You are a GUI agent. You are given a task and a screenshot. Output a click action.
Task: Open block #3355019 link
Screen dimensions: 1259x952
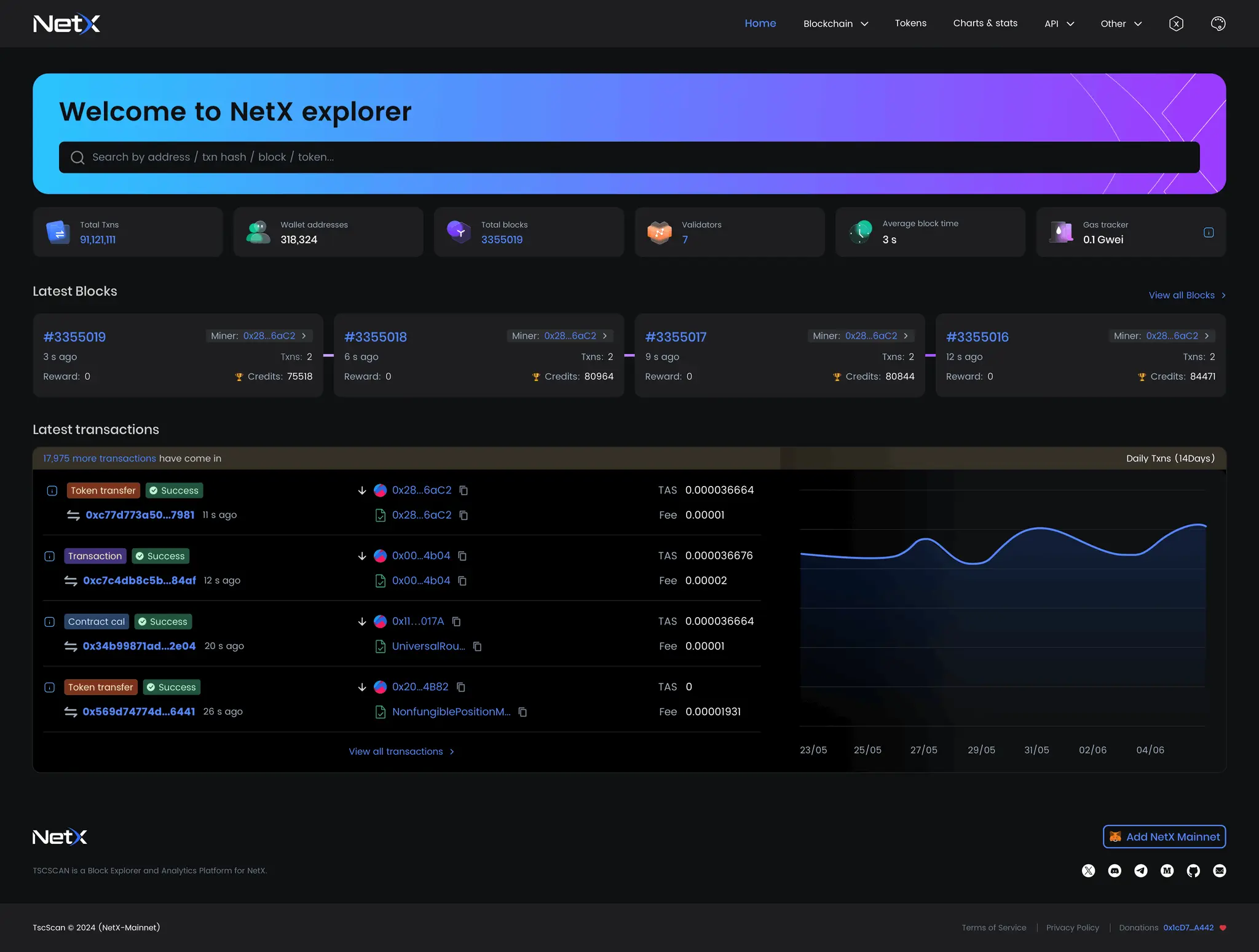tap(74, 337)
